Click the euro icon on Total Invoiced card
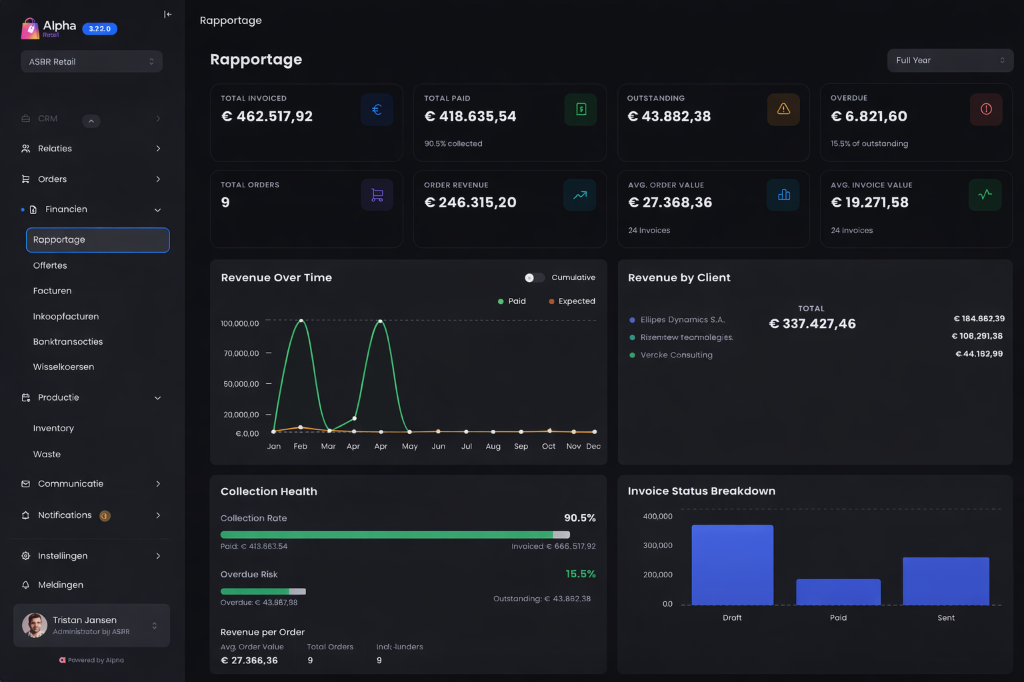1024x682 pixels. point(376,110)
